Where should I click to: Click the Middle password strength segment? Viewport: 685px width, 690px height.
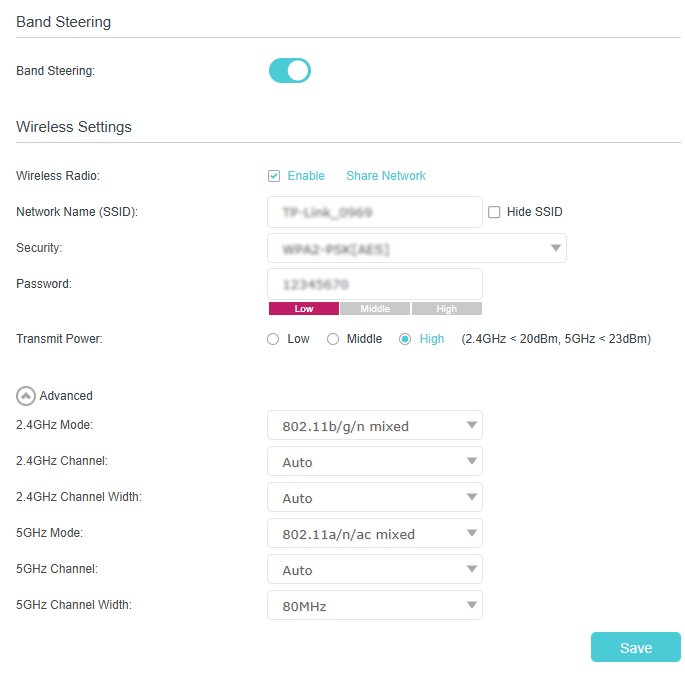(x=375, y=308)
